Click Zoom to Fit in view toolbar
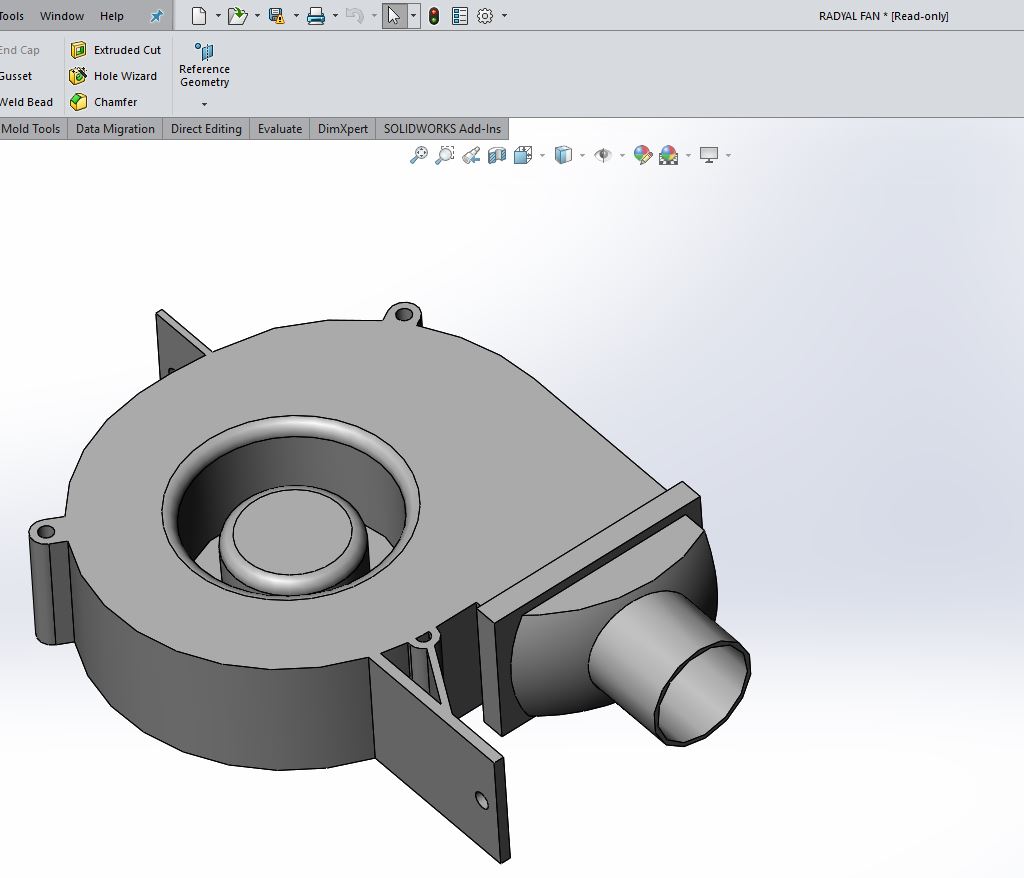The height and width of the screenshot is (878, 1024). [x=419, y=155]
